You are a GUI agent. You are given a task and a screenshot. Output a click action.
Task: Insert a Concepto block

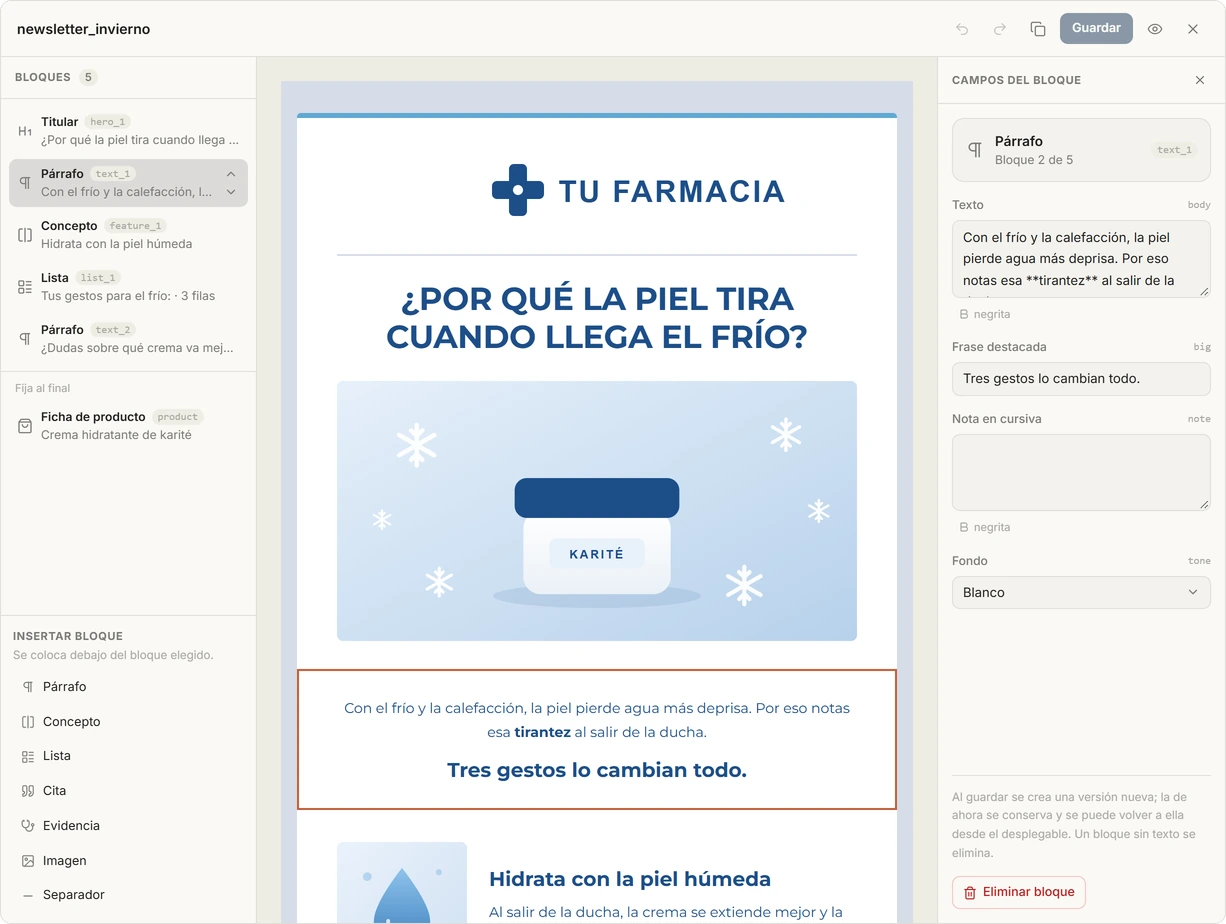(x=128, y=722)
